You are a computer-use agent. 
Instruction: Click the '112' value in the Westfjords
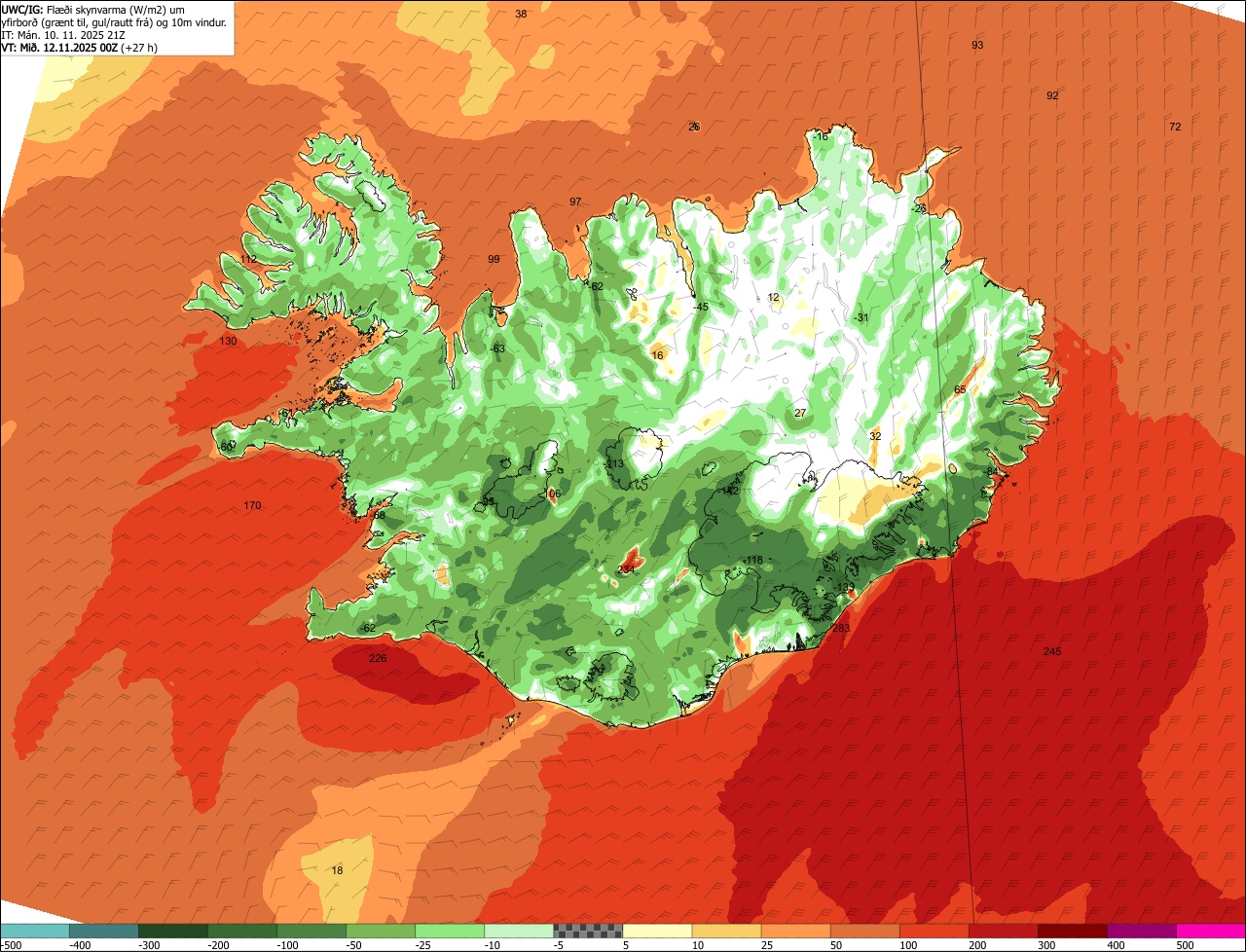pos(249,259)
